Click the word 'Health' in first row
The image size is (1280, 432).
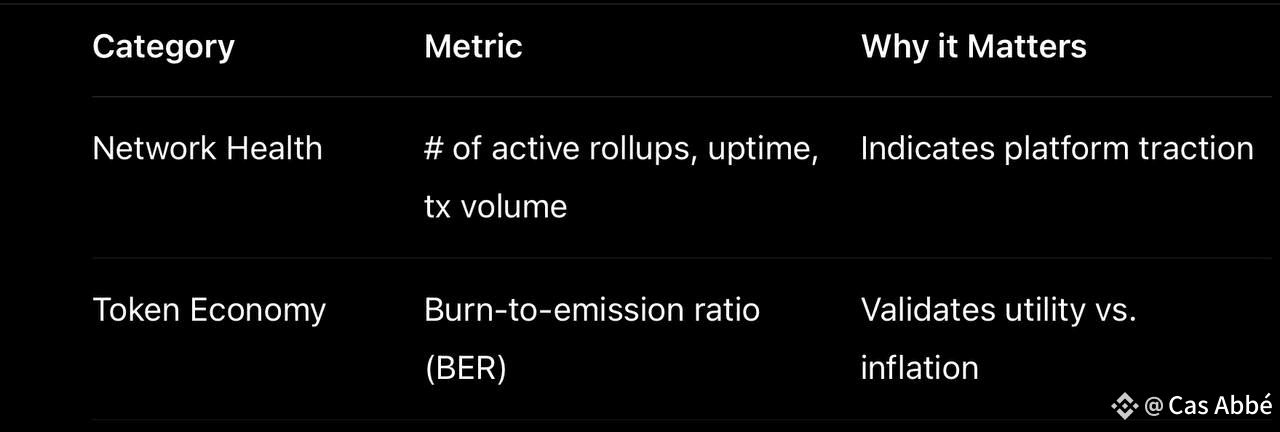click(x=275, y=148)
